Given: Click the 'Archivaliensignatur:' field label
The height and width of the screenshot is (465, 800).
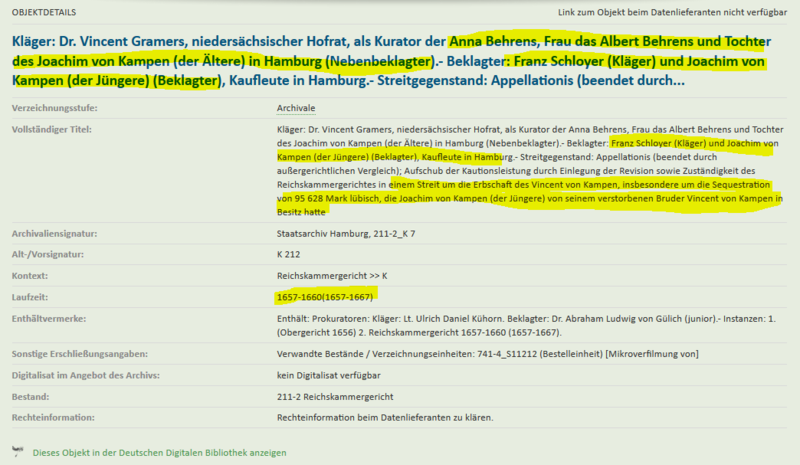Looking at the screenshot, I should 56,235.
